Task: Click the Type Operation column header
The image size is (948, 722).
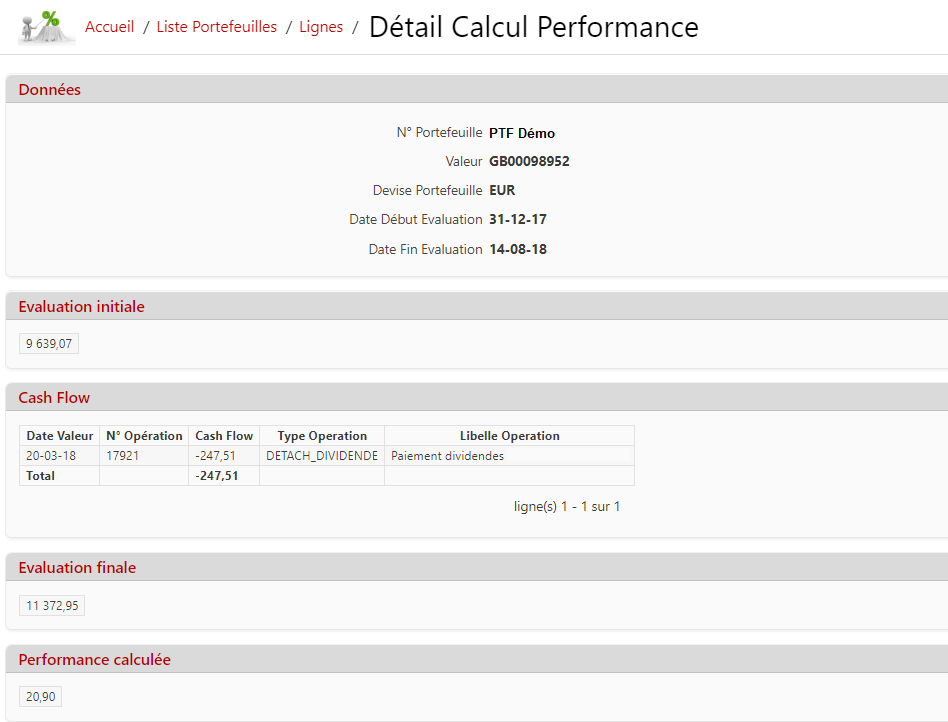Action: tap(322, 436)
